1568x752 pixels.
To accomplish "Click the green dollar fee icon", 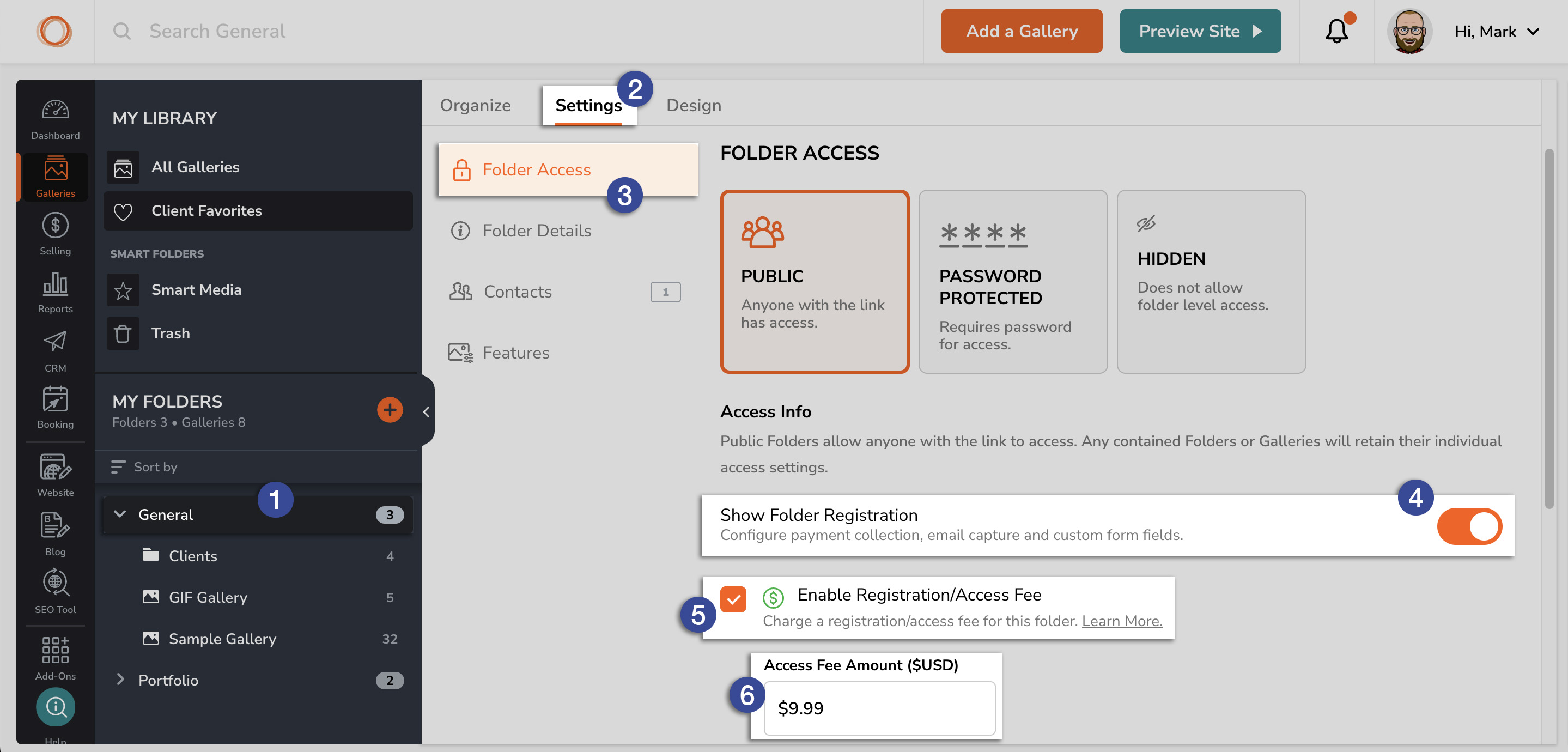I will point(773,597).
